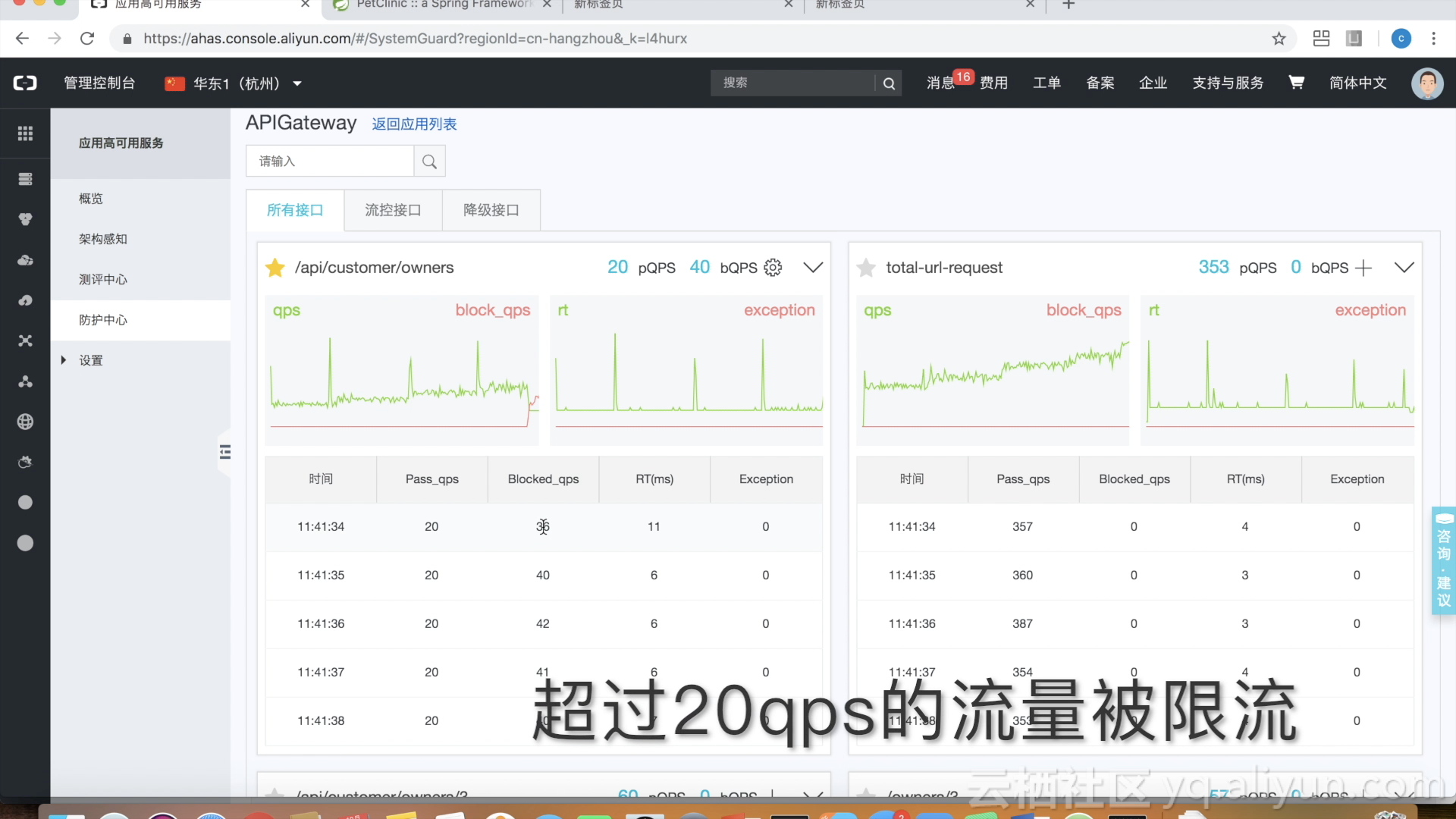
Task: Collapse the total-url-request card chevron
Action: pos(1404,268)
